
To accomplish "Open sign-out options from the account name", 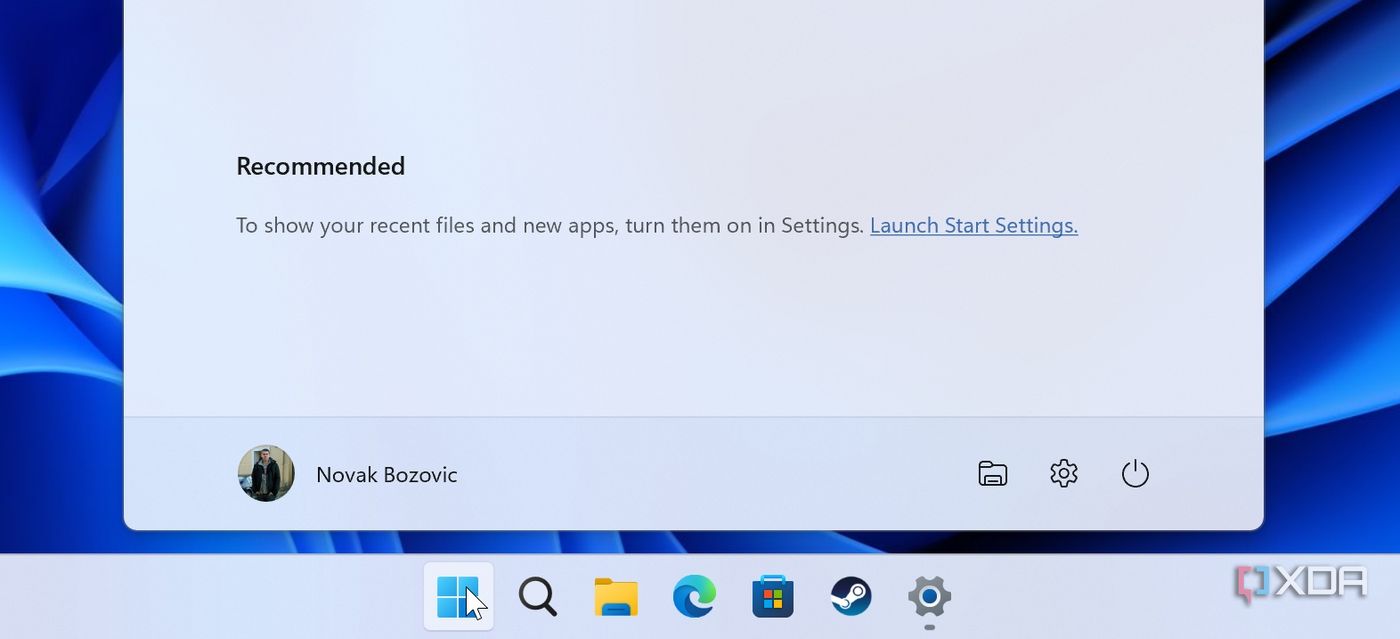I will [x=386, y=473].
